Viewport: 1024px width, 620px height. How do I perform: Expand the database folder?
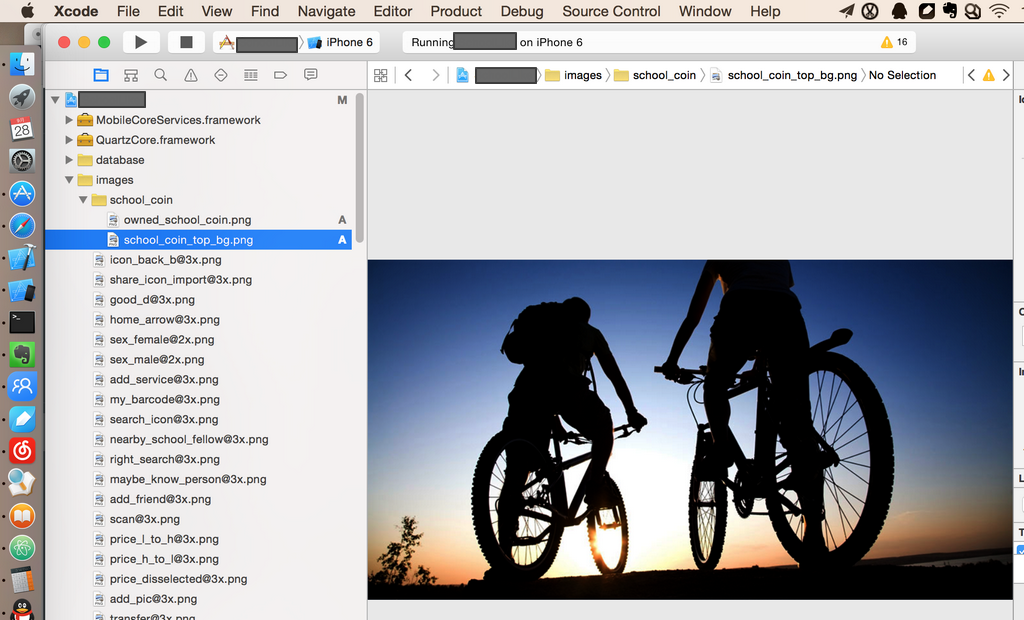(x=70, y=160)
